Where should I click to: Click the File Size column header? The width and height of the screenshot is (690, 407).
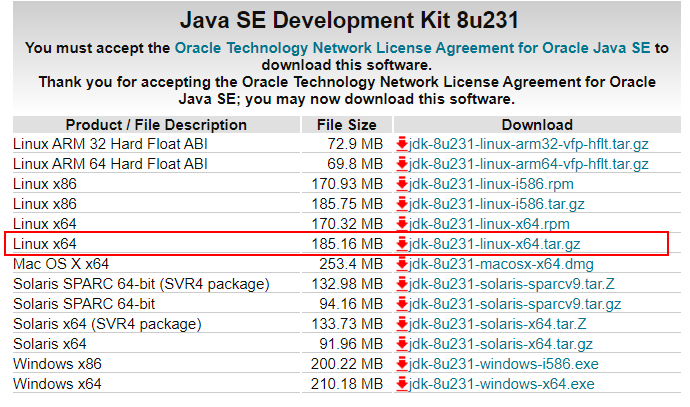pyautogui.click(x=347, y=125)
